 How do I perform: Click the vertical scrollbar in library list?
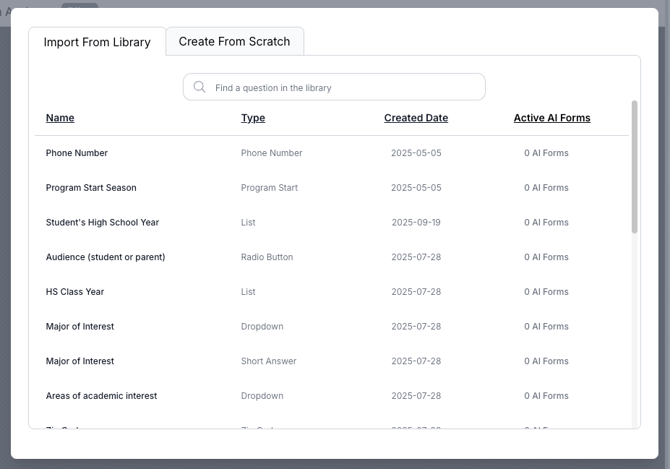click(x=634, y=167)
